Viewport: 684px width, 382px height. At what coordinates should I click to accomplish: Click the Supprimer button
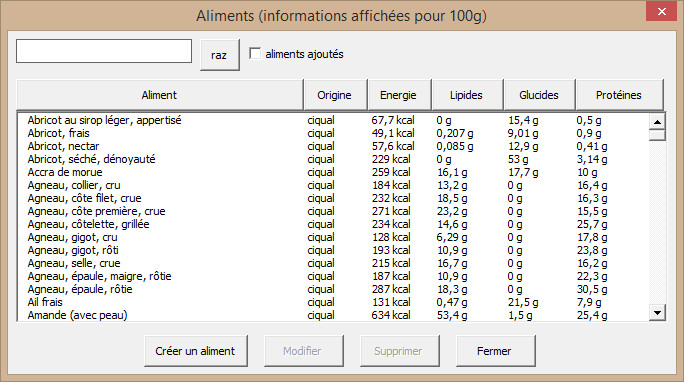click(x=399, y=351)
